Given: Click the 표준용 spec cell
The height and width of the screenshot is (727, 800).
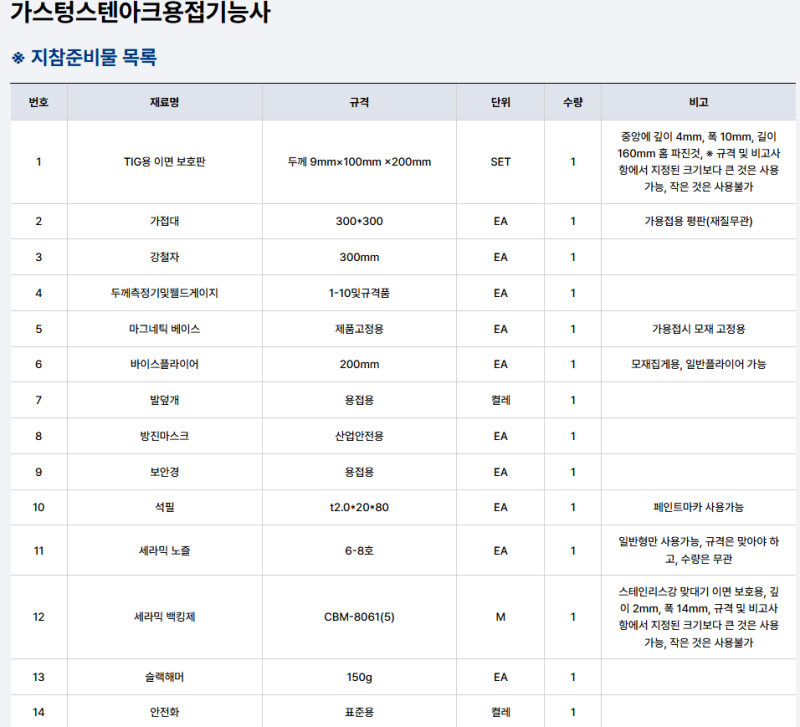Looking at the screenshot, I should point(359,712).
